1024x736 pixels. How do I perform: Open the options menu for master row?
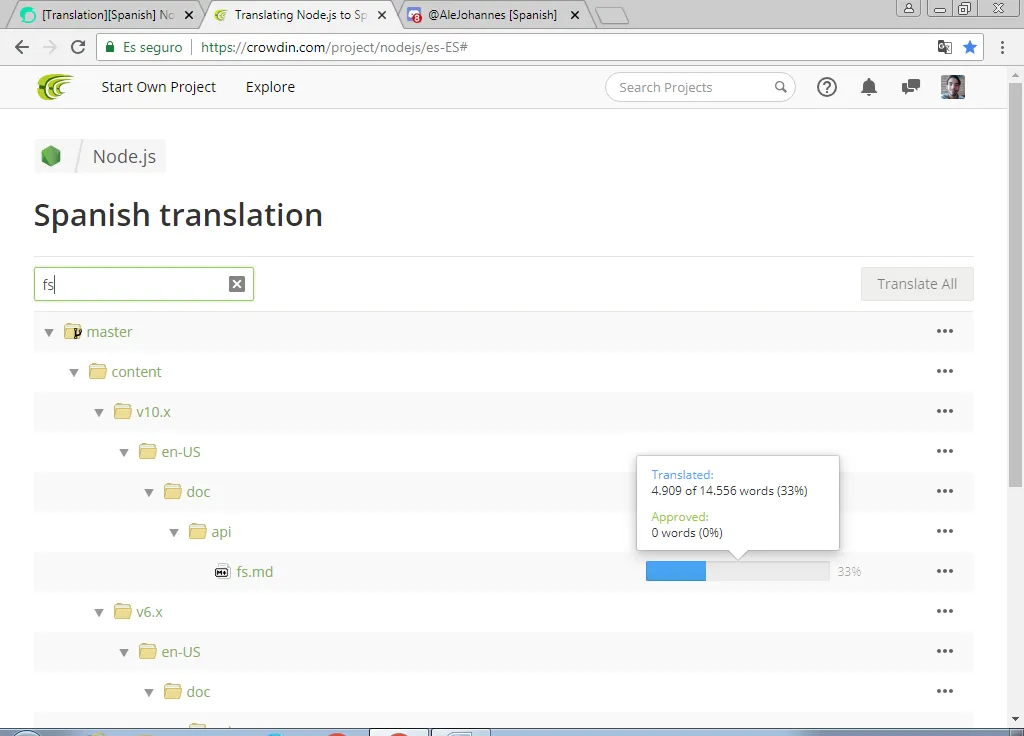click(945, 331)
